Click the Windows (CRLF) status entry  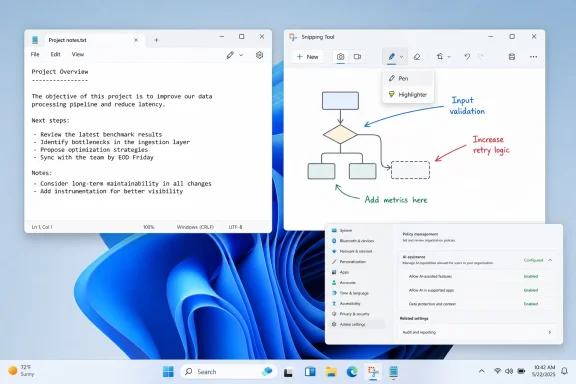click(x=195, y=227)
